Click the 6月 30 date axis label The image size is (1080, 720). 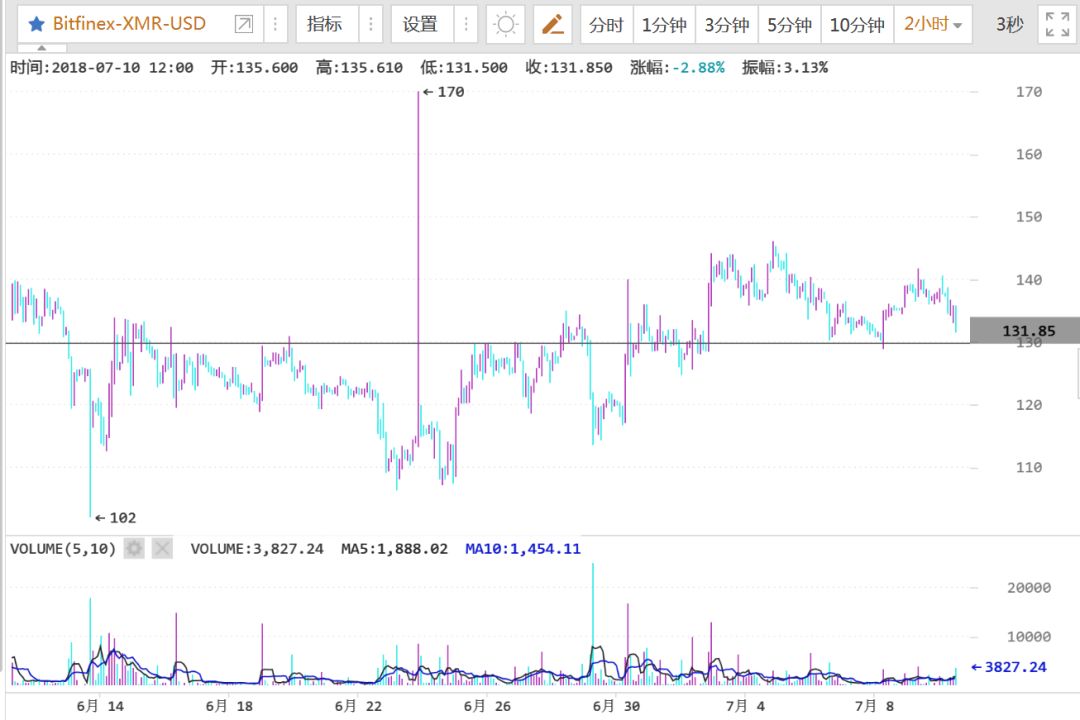click(616, 706)
